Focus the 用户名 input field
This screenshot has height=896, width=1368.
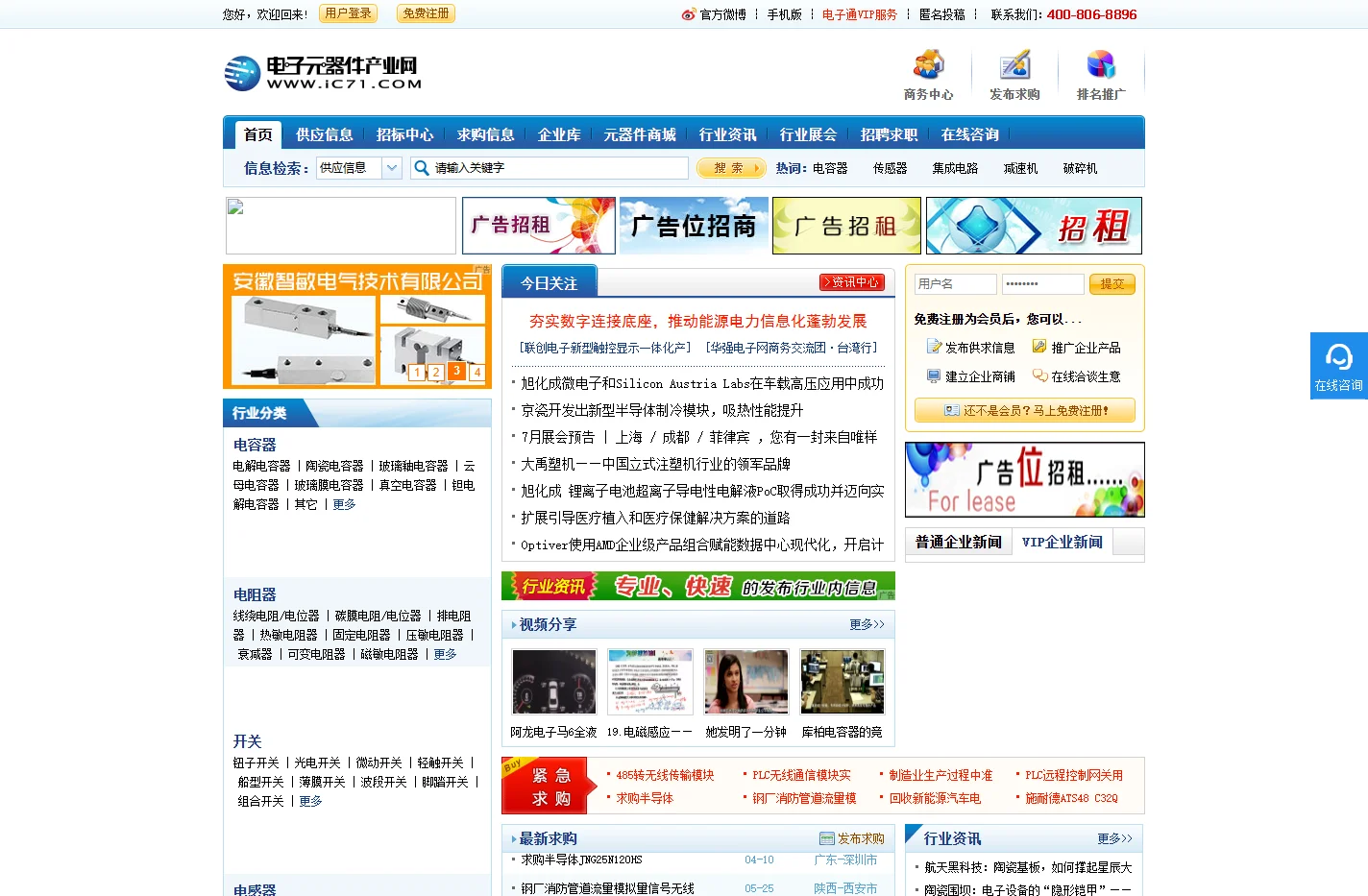955,284
